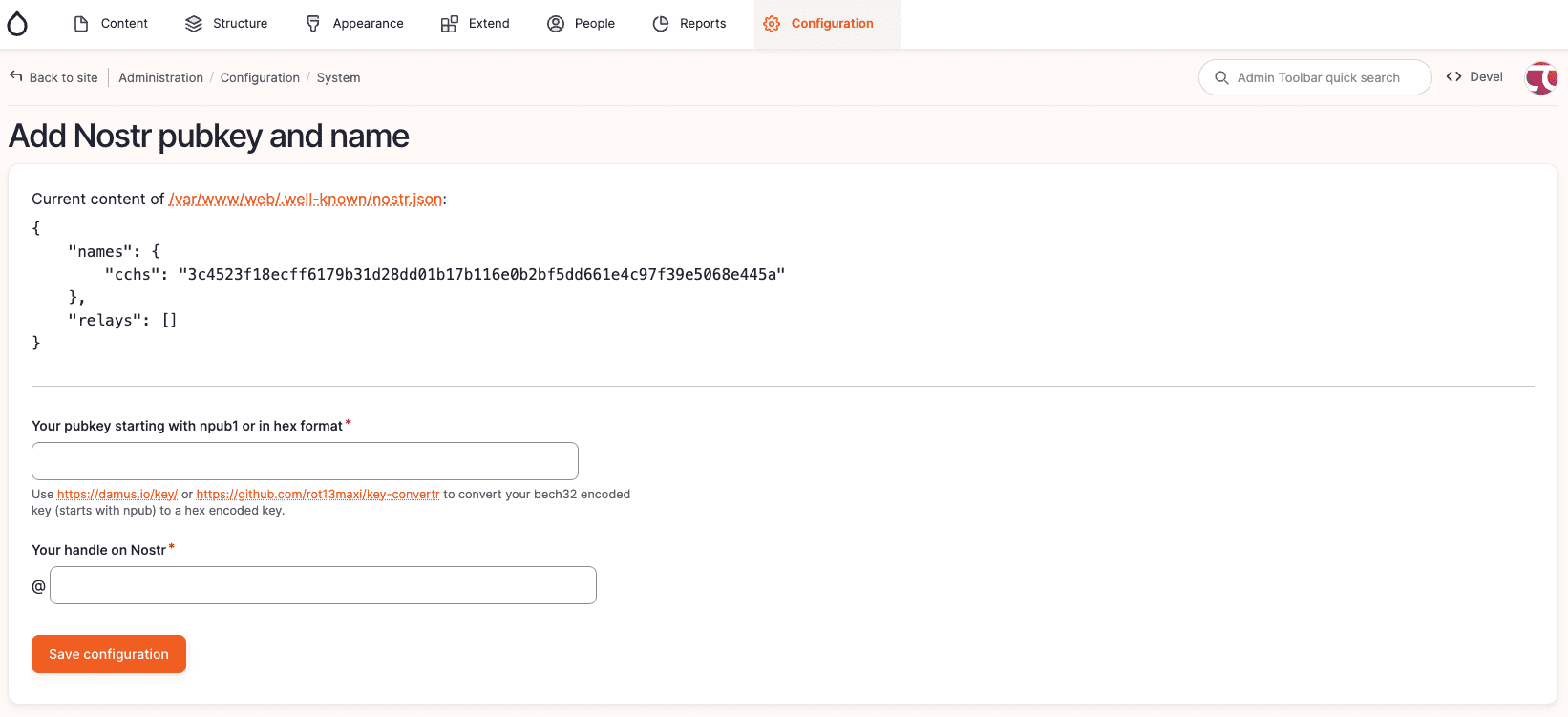
Task: Select the Configuration menu label
Action: (833, 24)
